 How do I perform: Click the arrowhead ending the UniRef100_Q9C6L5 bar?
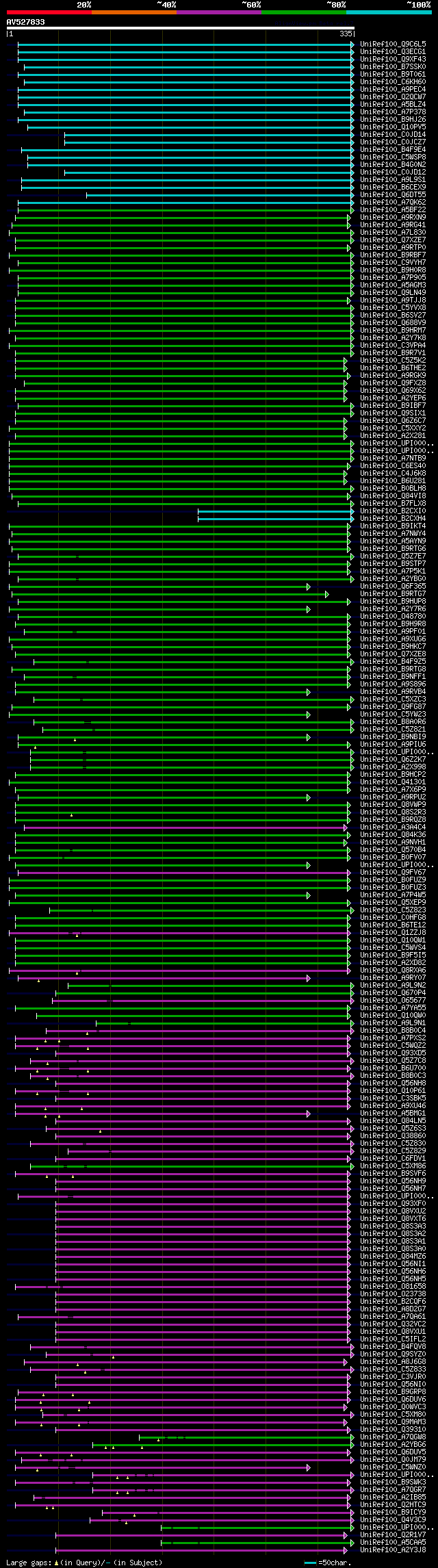click(352, 44)
